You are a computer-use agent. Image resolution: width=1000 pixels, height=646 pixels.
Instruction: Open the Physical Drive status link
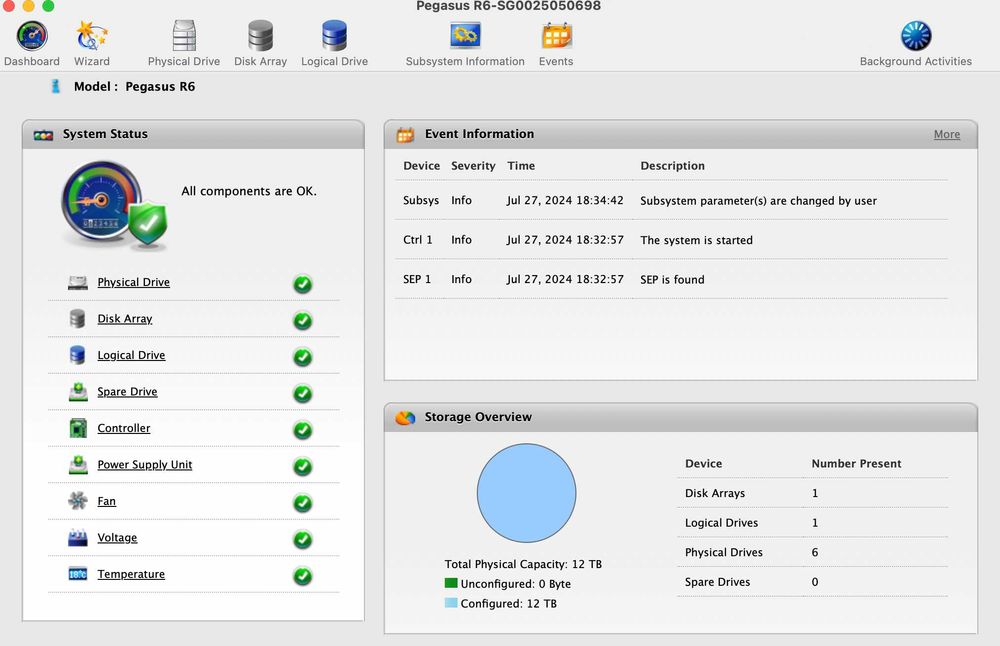[133, 282]
